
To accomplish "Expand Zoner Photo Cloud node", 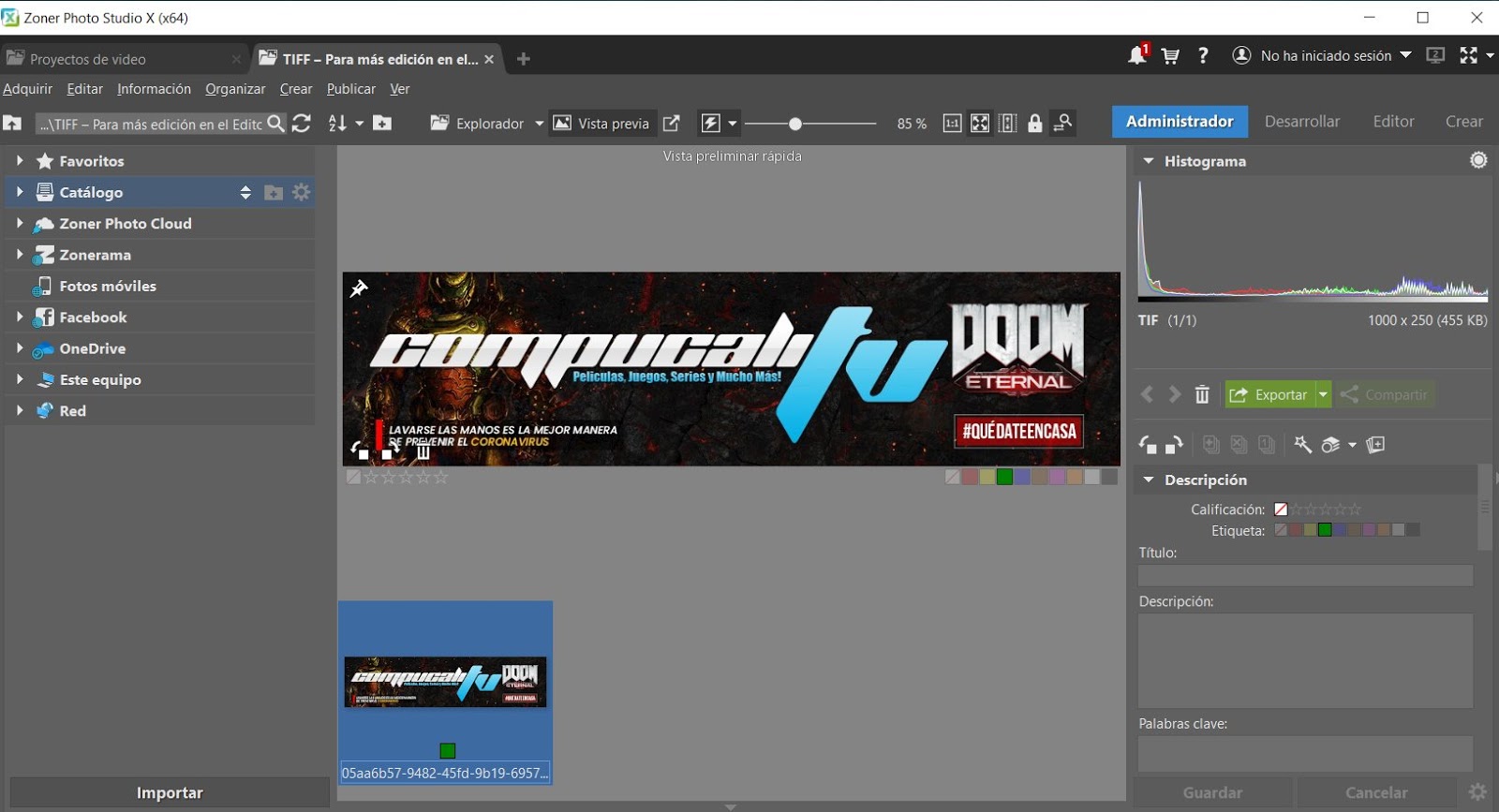I will click(19, 223).
